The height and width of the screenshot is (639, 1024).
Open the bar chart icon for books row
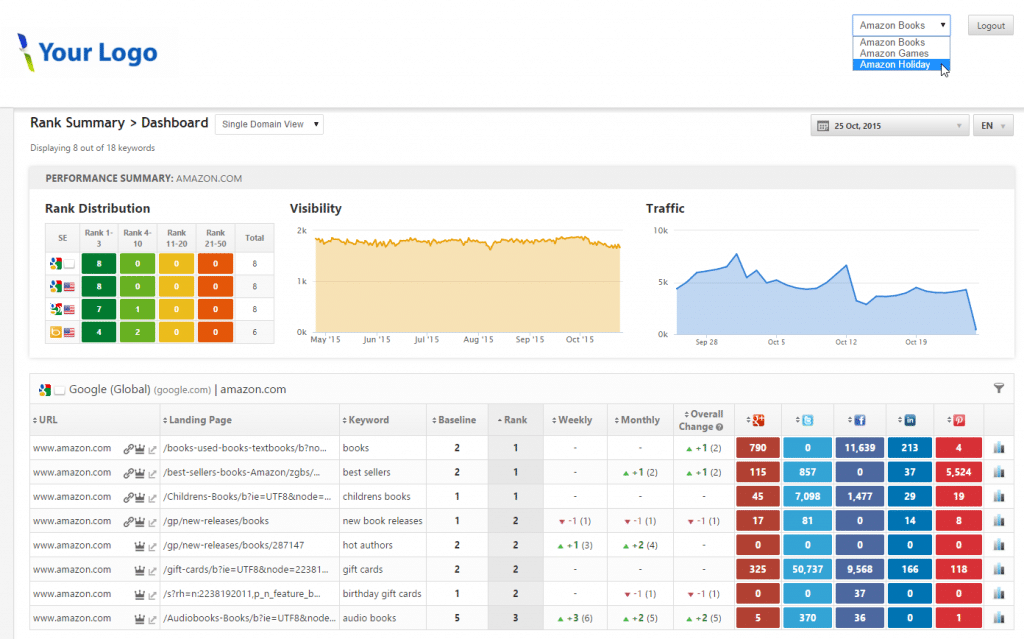tap(998, 448)
